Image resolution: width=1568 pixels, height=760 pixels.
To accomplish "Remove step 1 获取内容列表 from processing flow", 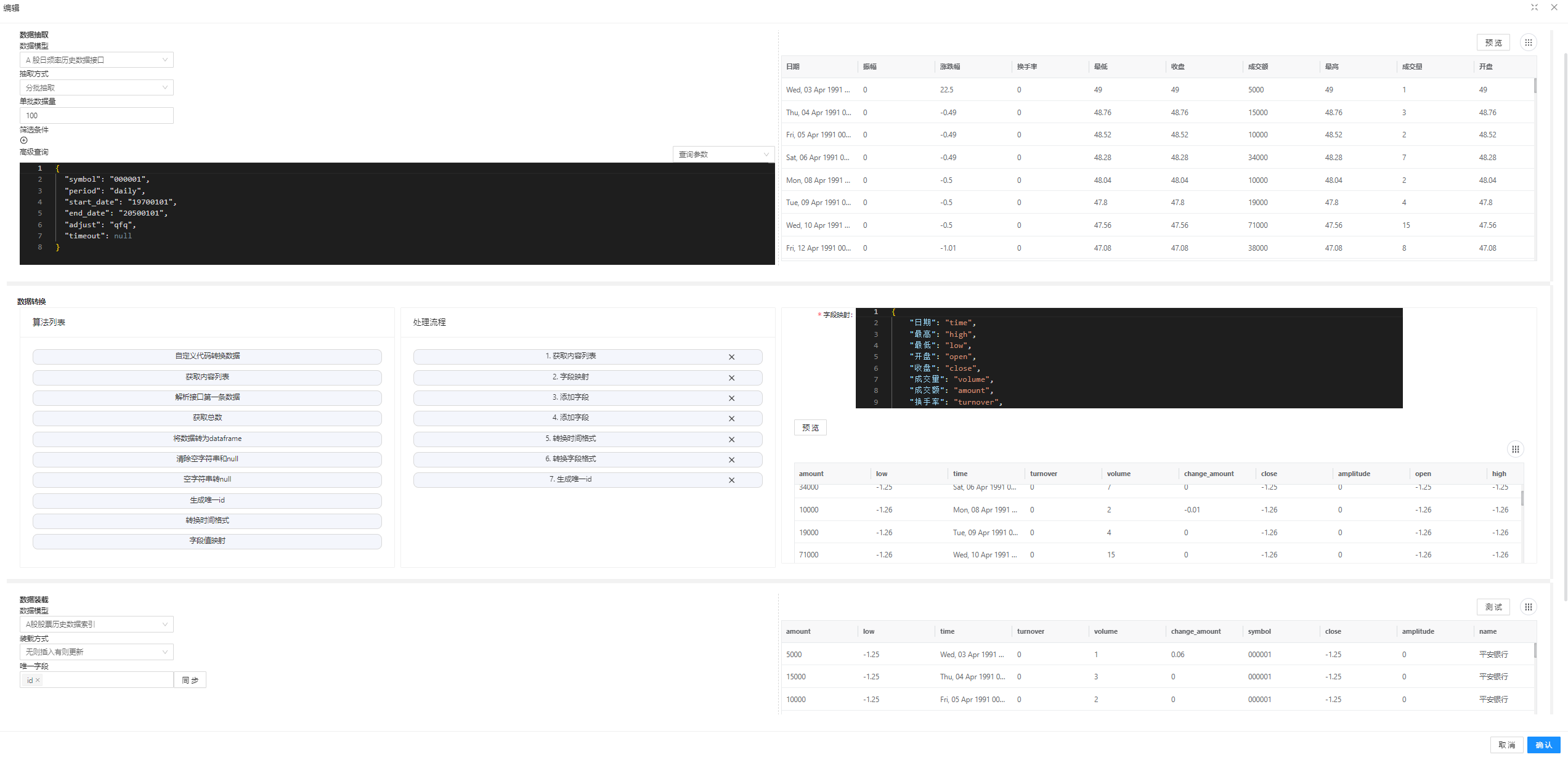I will [731, 357].
